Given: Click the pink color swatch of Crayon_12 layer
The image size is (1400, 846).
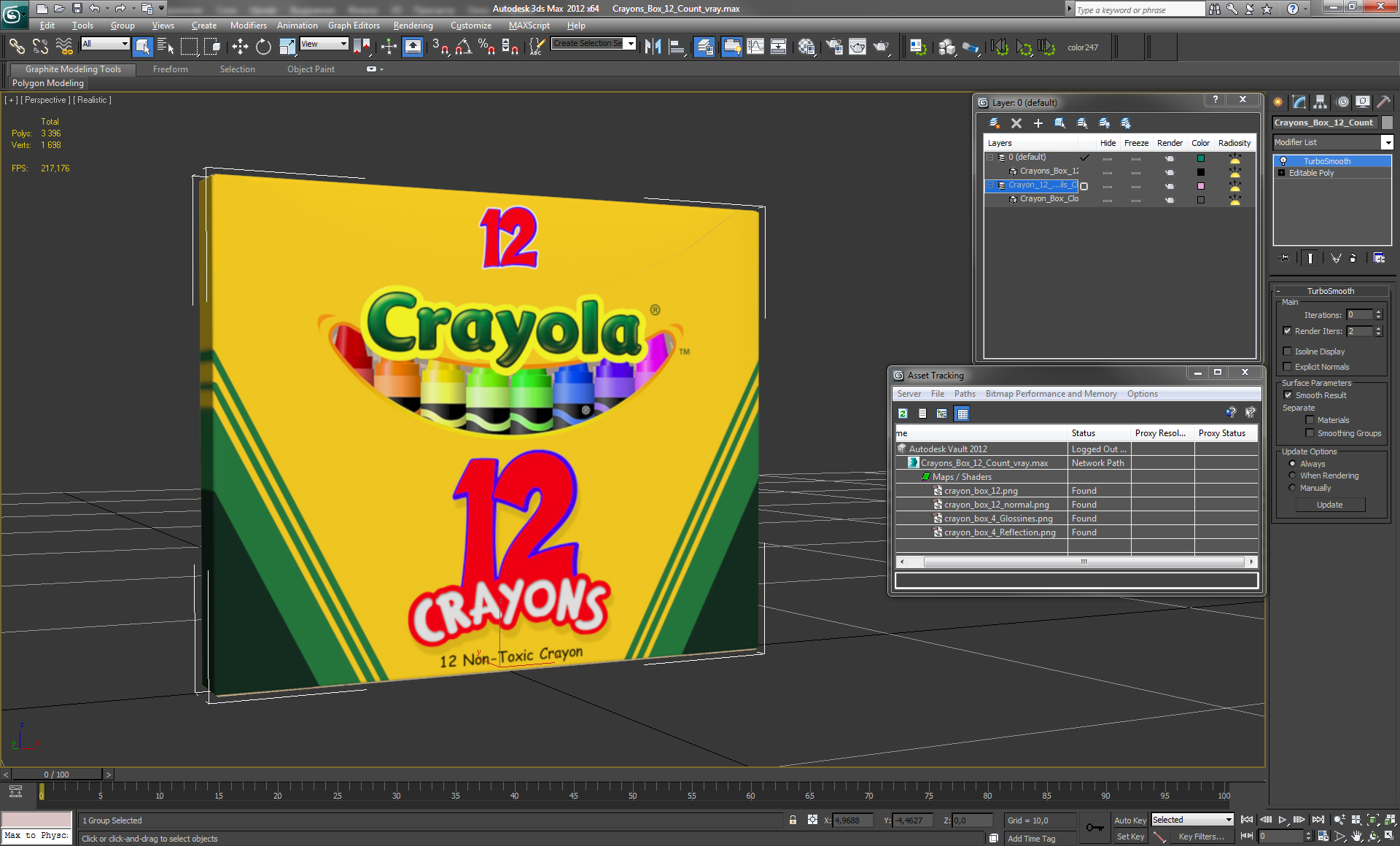Looking at the screenshot, I should coord(1200,186).
